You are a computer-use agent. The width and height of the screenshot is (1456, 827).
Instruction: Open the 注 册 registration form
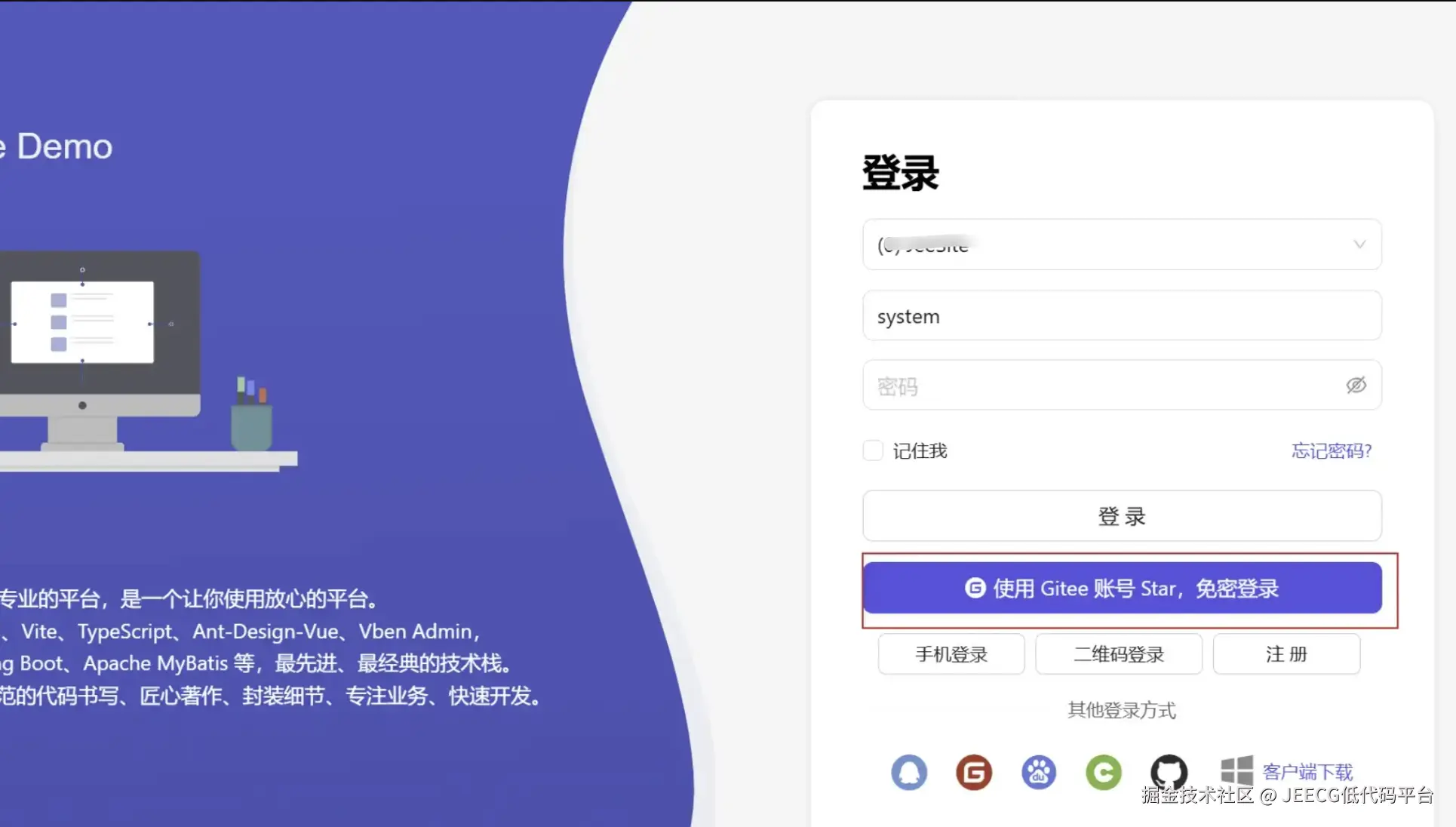click(1286, 654)
